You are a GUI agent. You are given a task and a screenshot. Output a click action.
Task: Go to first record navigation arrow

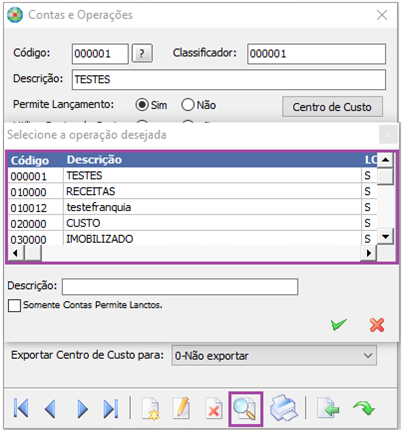(x=21, y=408)
